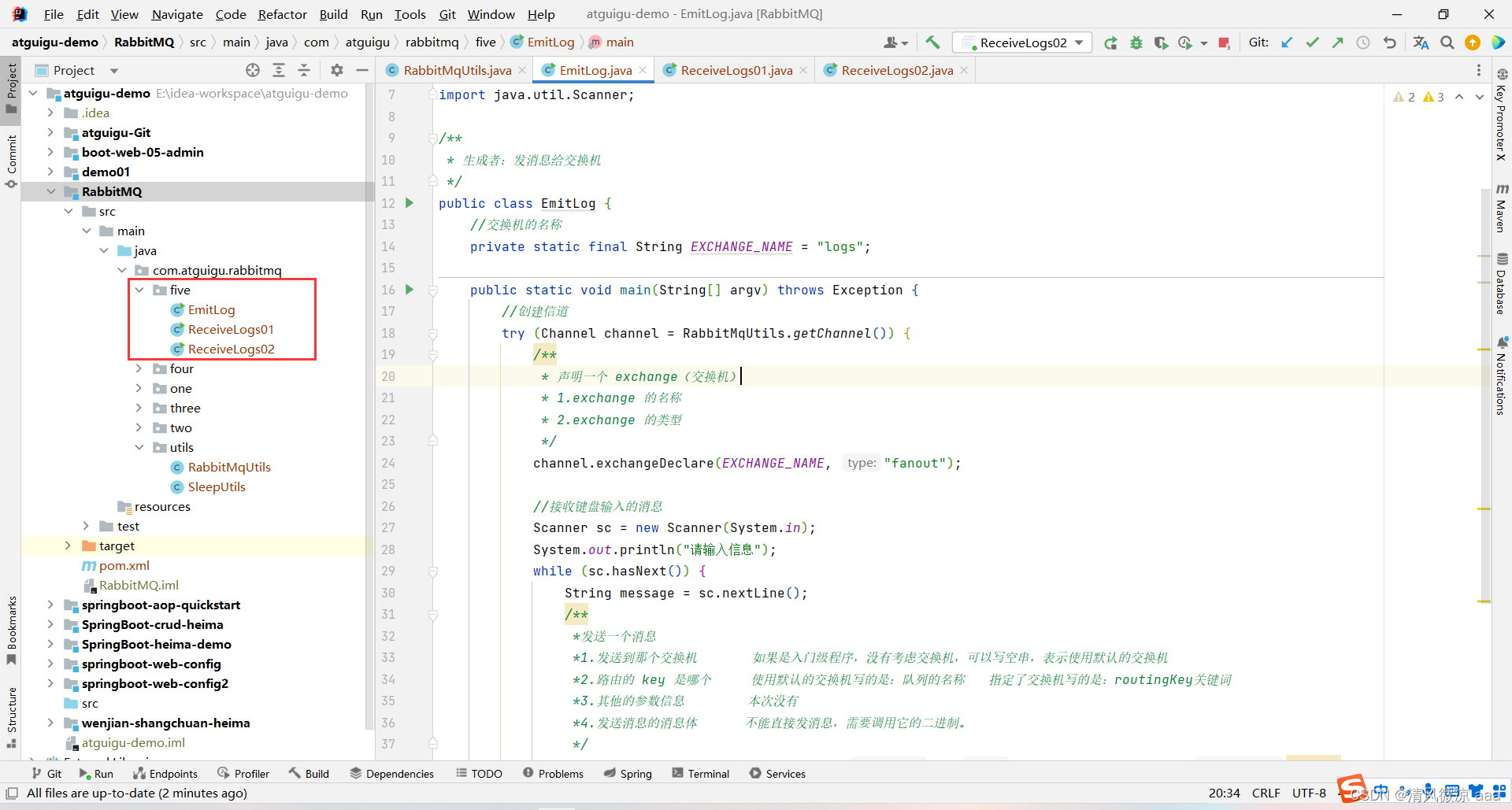
Task: Select pom.xml in project tree
Action: pos(124,565)
